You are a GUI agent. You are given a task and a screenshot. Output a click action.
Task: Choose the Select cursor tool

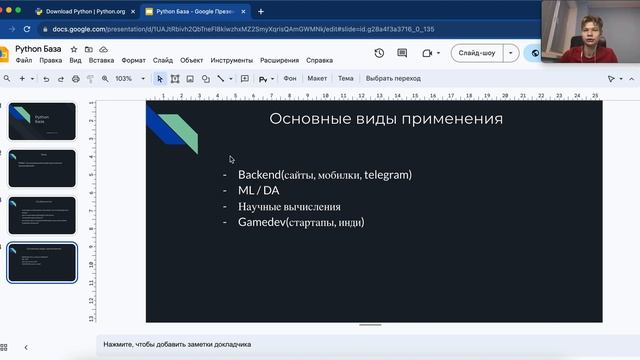(160, 79)
